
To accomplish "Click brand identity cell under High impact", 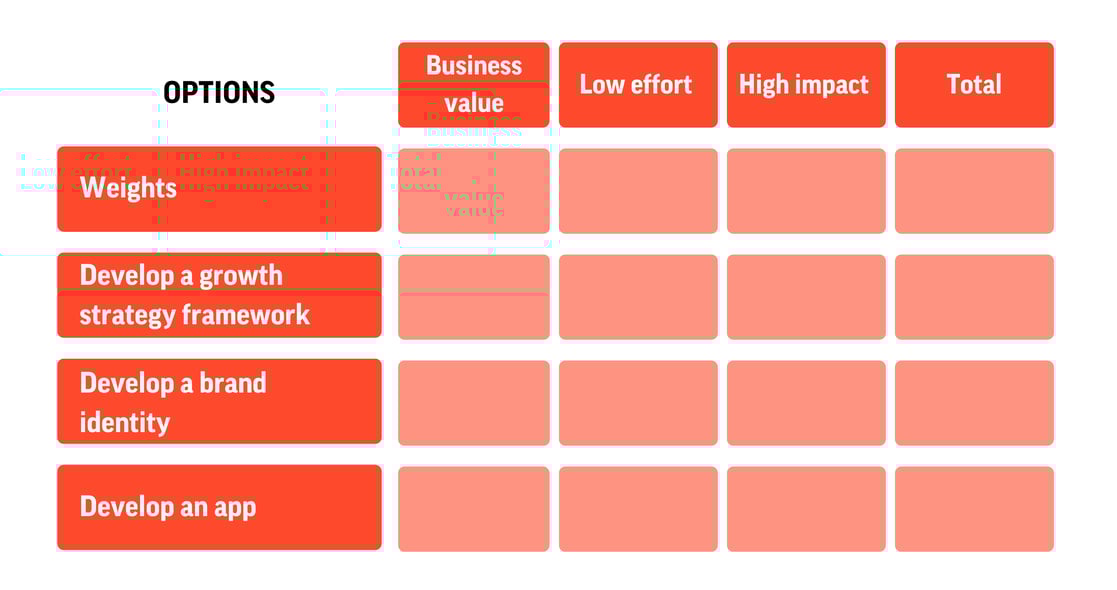I will point(806,403).
